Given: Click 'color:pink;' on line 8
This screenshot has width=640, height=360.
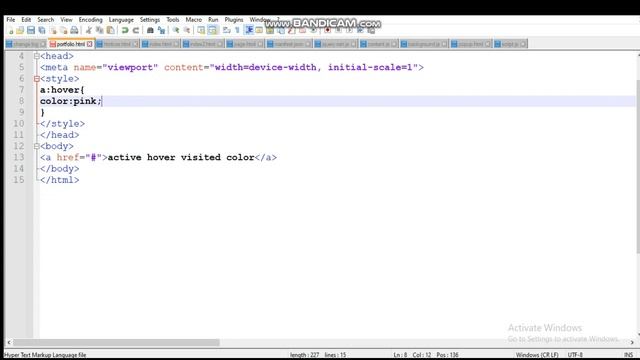Looking at the screenshot, I should pyautogui.click(x=71, y=101).
